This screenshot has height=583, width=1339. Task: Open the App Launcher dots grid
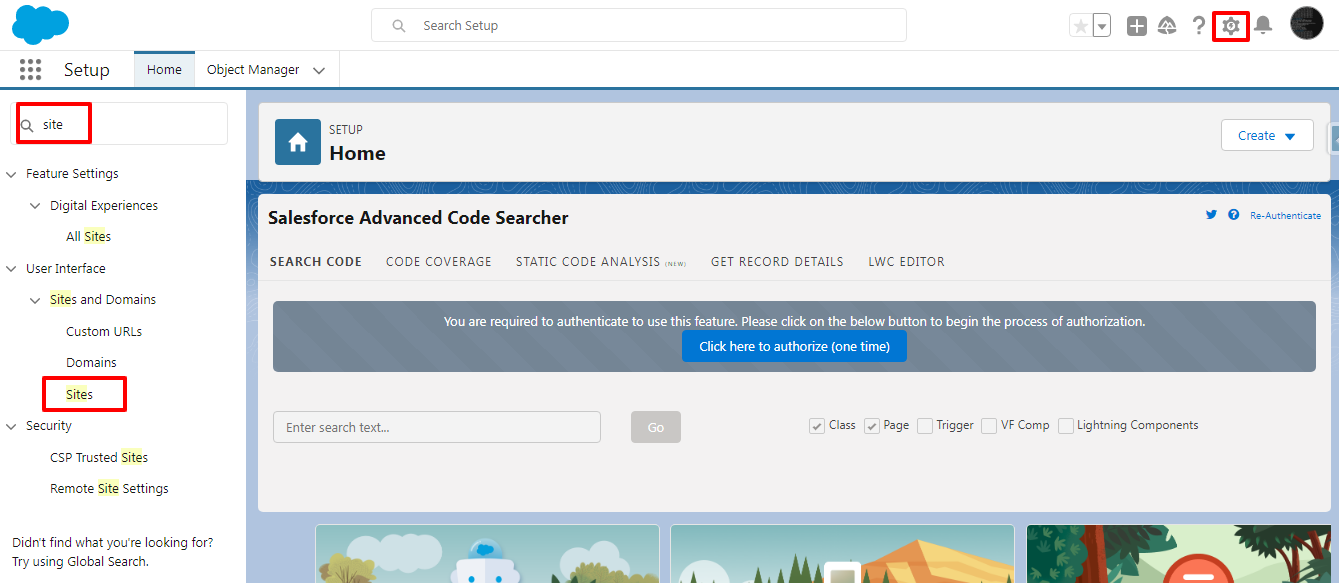pos(30,69)
